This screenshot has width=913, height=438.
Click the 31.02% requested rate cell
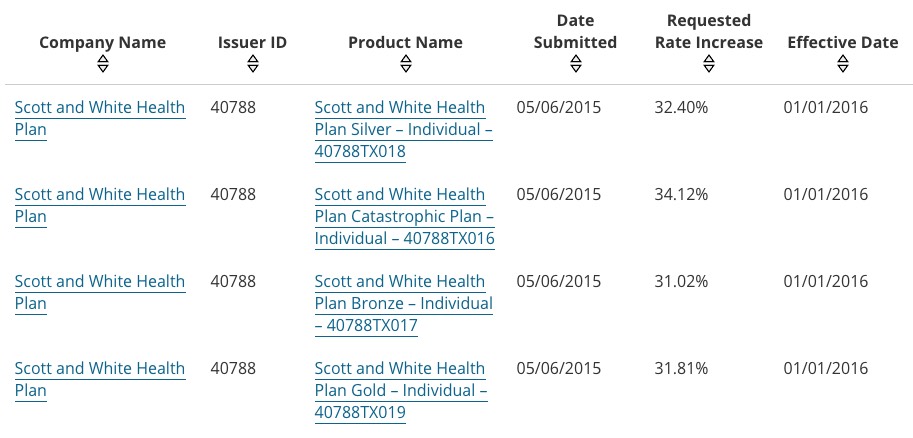point(681,281)
